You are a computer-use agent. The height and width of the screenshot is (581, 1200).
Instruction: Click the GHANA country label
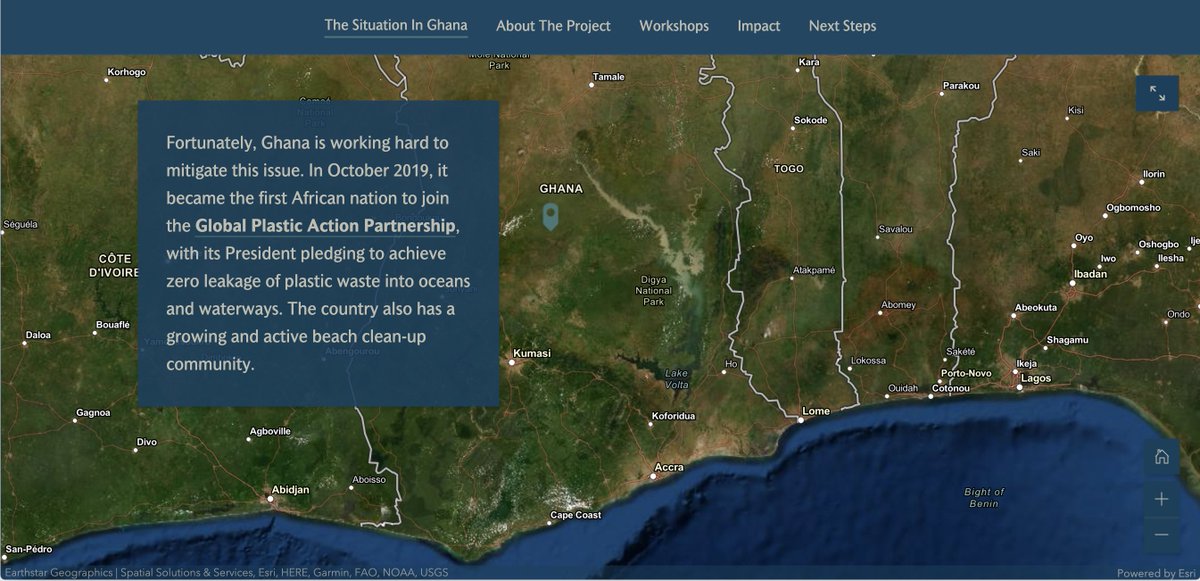click(x=560, y=189)
